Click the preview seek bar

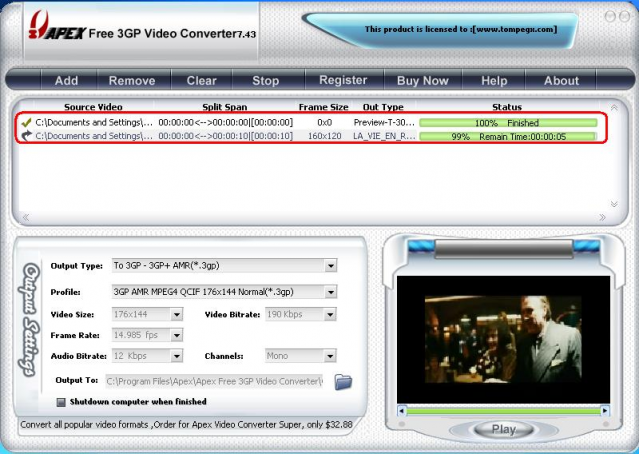[503, 411]
